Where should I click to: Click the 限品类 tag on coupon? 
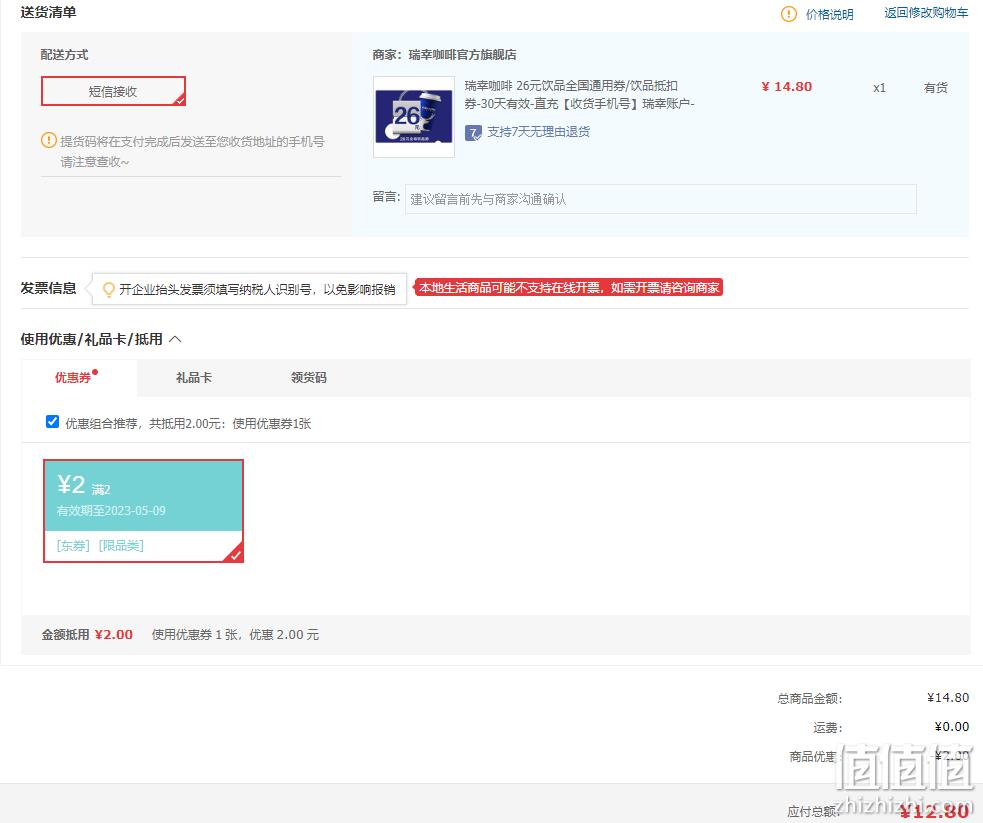pyautogui.click(x=121, y=545)
